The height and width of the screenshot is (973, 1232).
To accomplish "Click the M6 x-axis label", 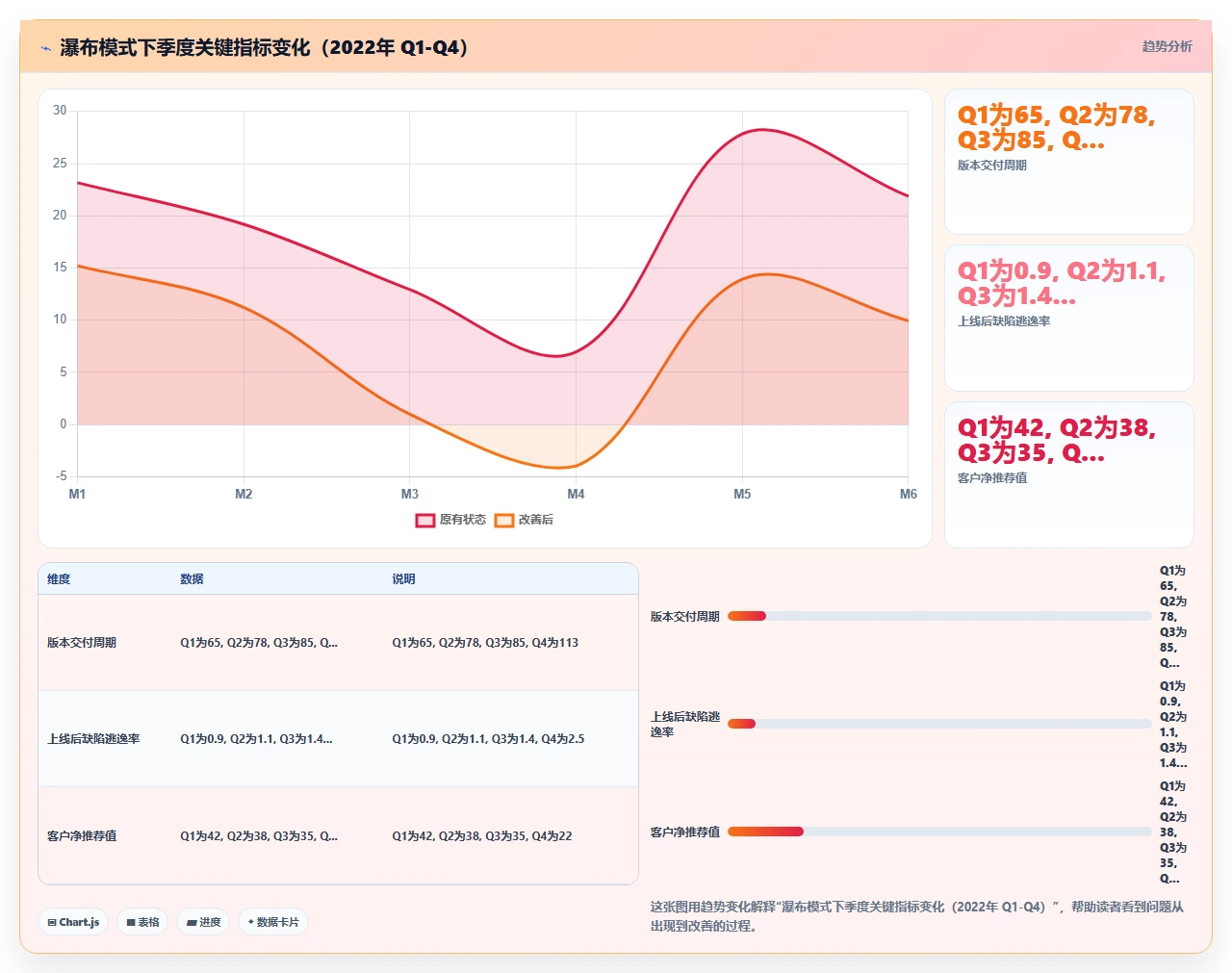I will pos(908,494).
